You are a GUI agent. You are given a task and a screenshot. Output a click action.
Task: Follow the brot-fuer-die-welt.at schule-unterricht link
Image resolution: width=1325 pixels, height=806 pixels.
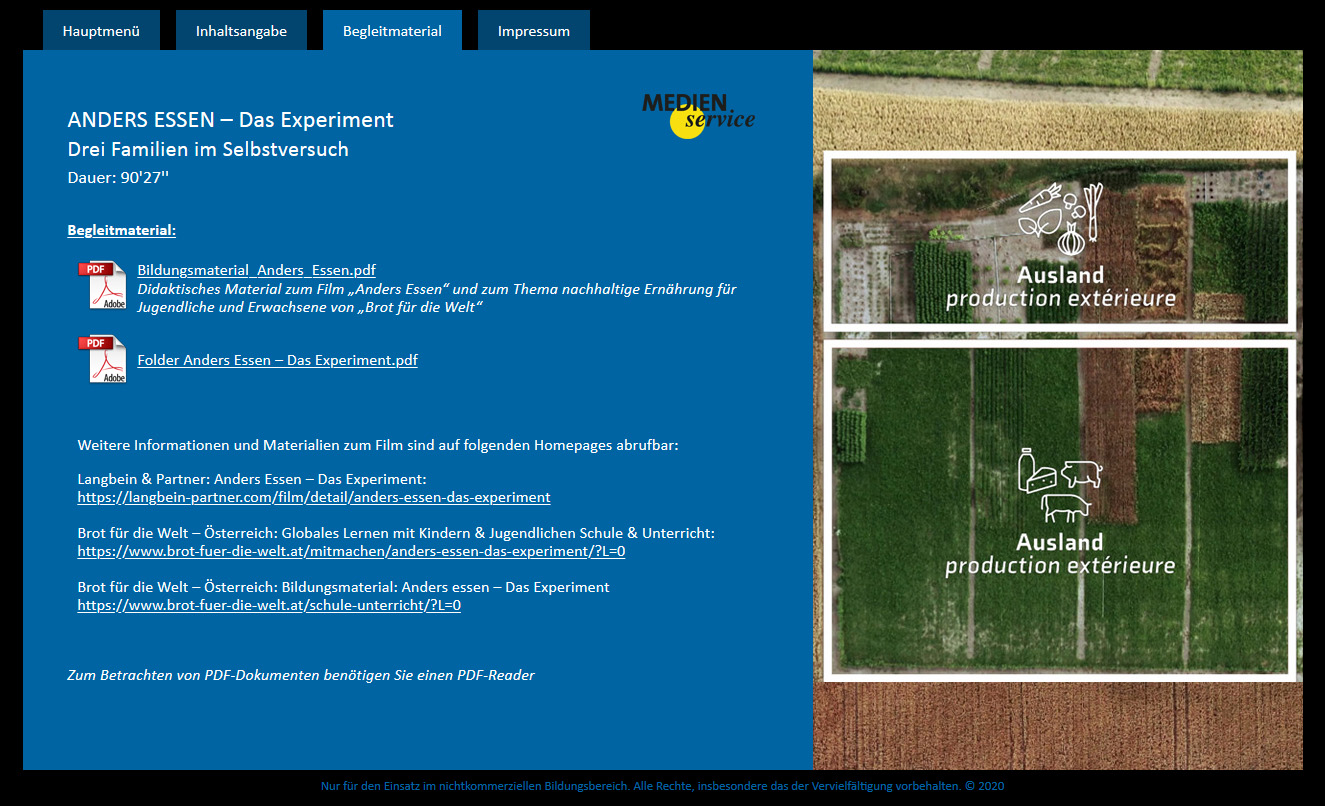click(269, 605)
